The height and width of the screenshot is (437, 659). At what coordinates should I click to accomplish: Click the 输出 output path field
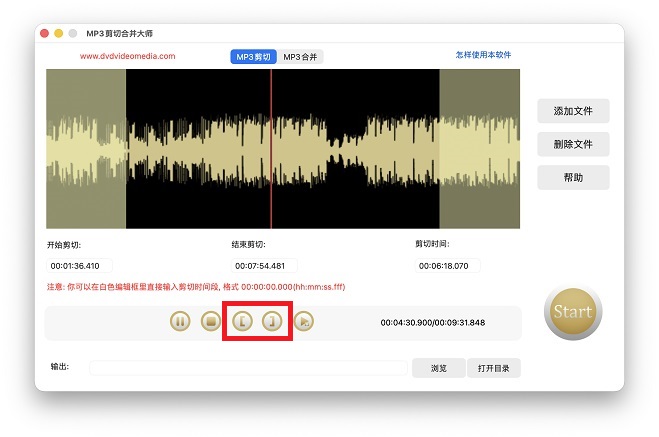pos(248,368)
